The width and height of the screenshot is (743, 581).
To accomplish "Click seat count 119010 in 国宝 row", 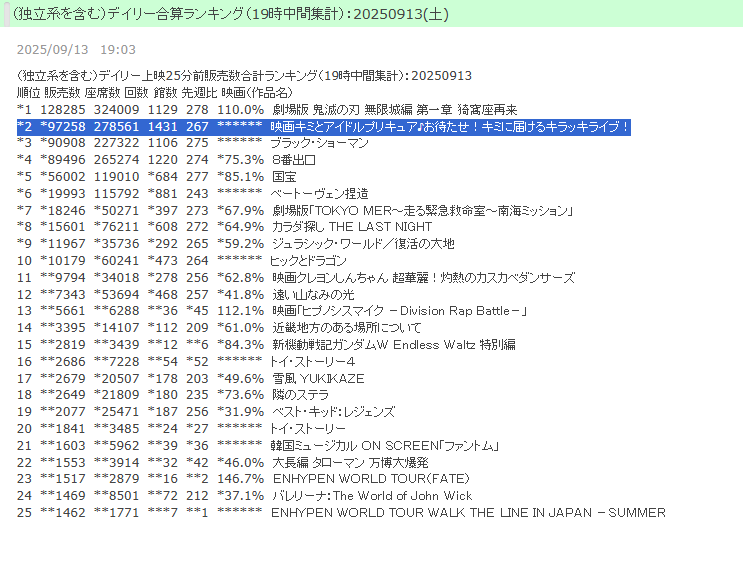I will (117, 177).
